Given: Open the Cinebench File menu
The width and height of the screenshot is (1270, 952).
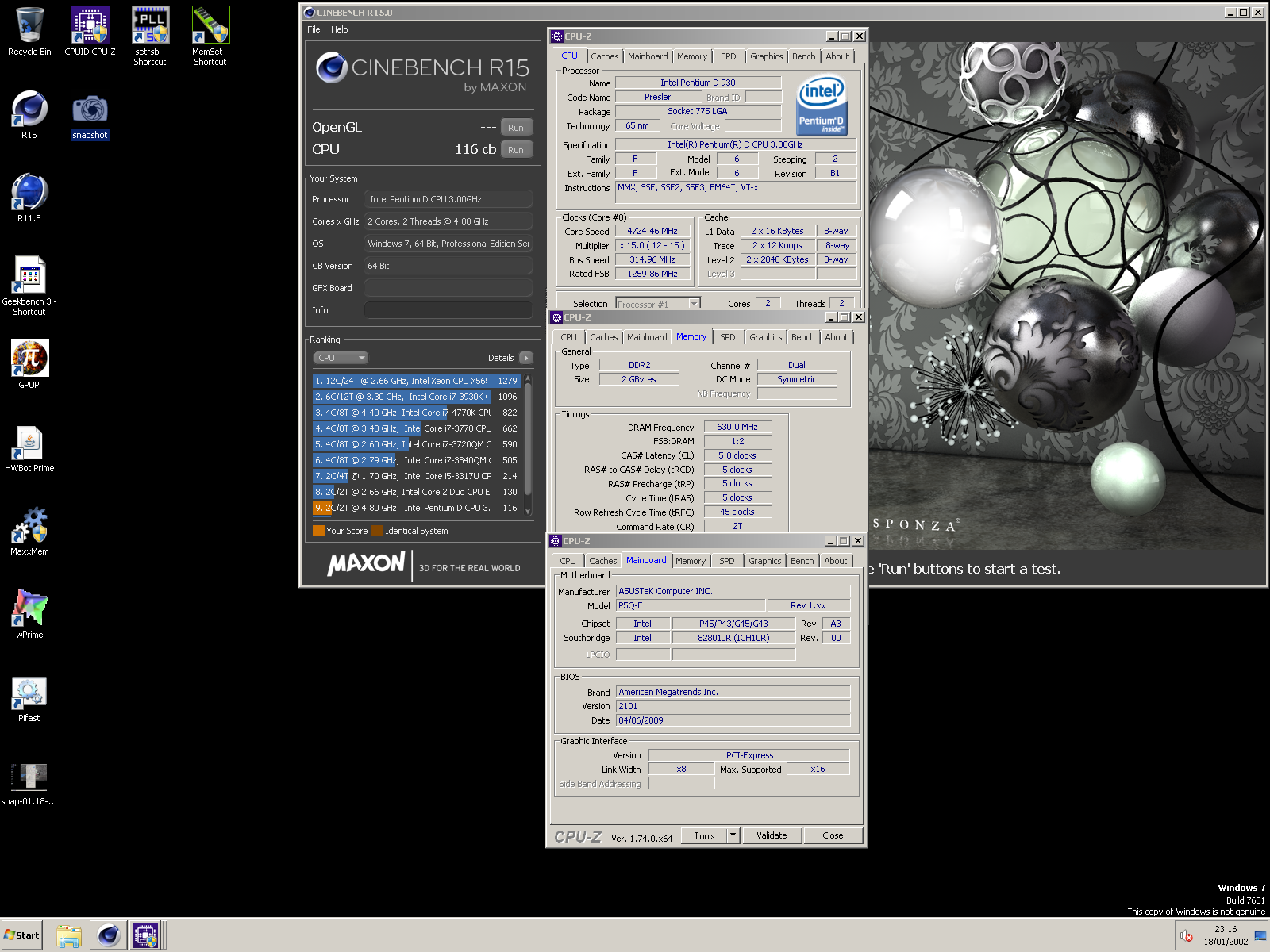Looking at the screenshot, I should tap(314, 29).
